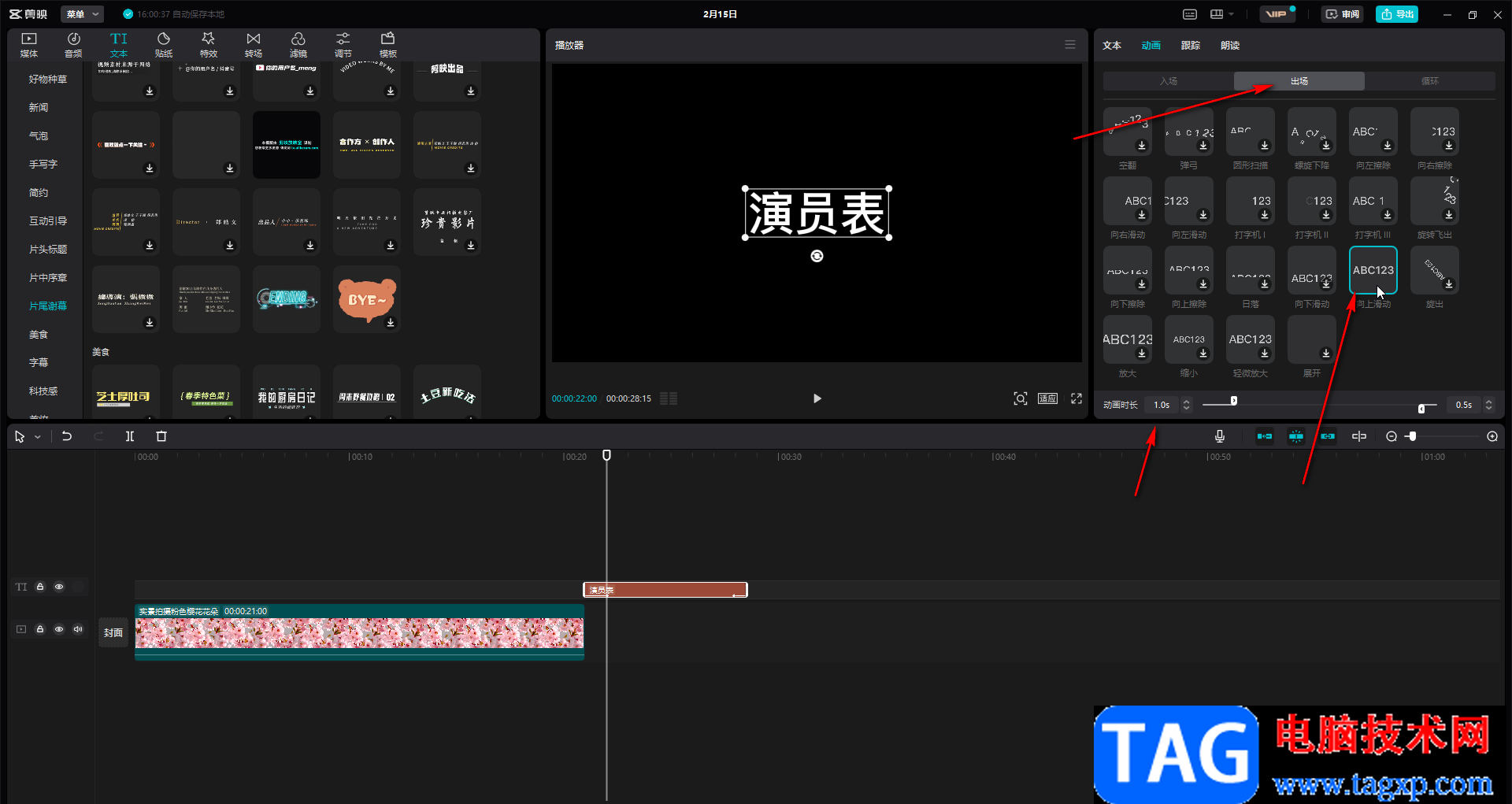This screenshot has height=804, width=1512.
Task: Mute the video track audio
Action: tap(78, 629)
